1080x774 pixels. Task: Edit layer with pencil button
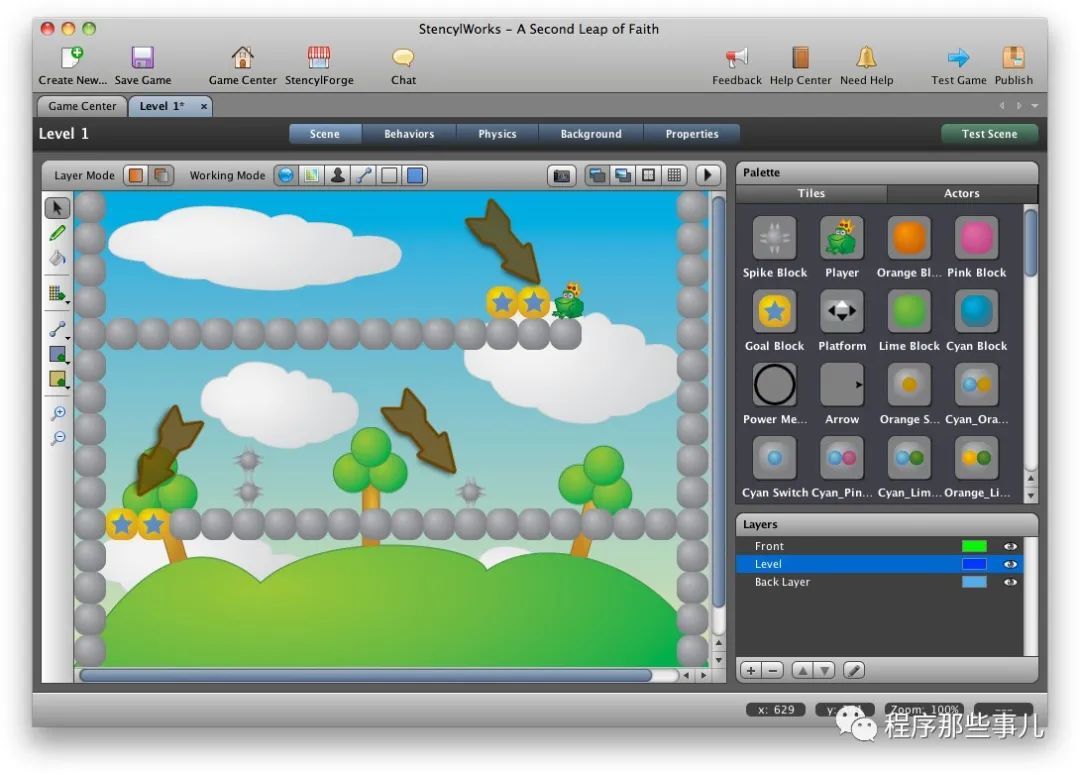click(x=853, y=670)
